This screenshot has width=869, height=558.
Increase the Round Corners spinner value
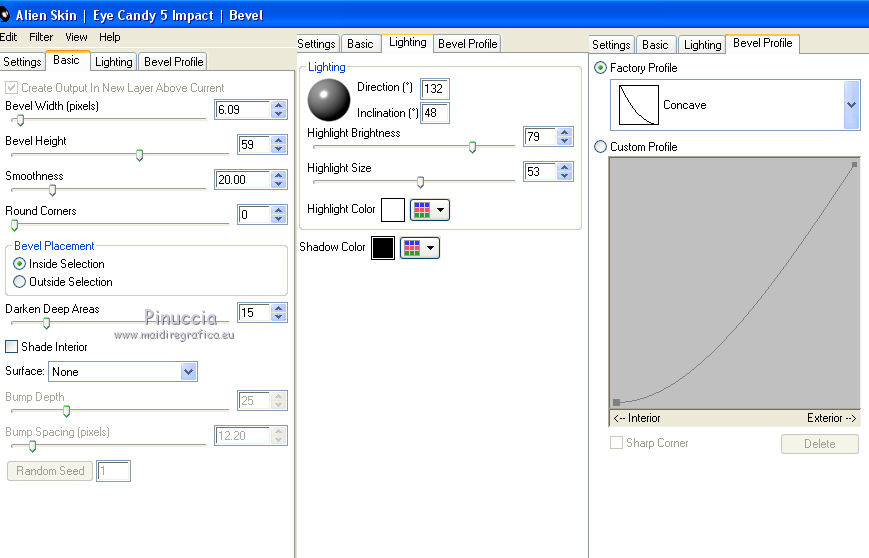click(x=279, y=210)
